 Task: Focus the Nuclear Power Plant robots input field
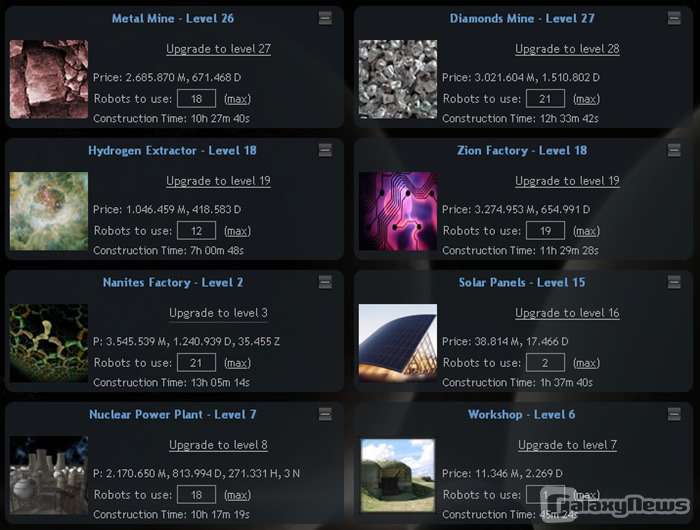click(196, 495)
